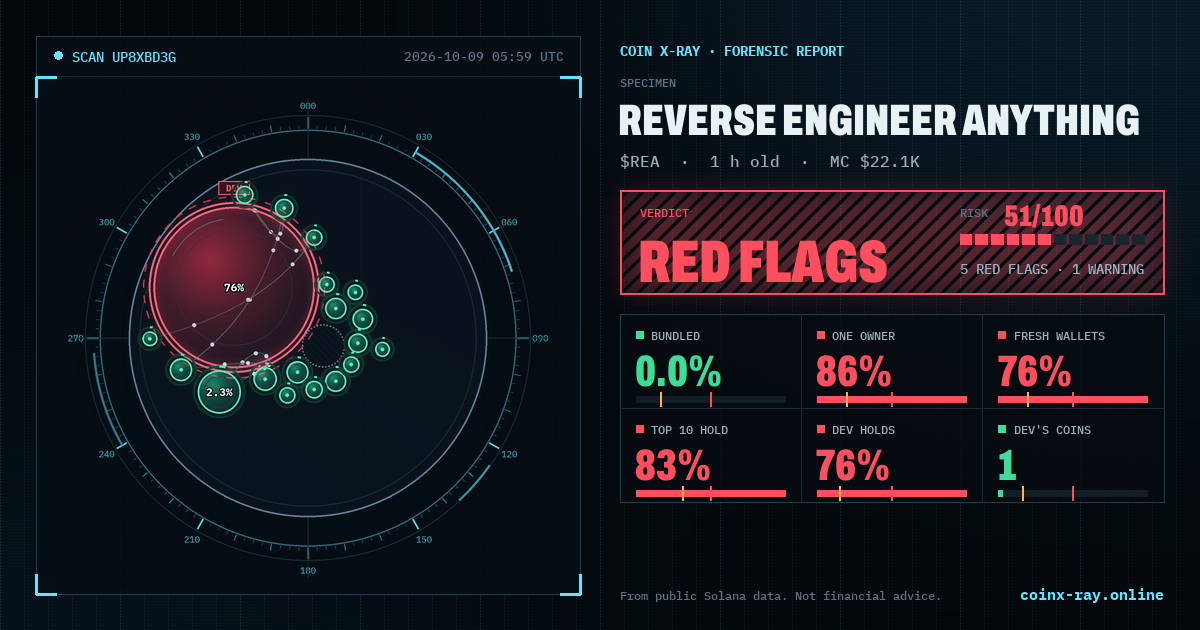Click the red indicator square beside ONE OWNER
Image resolution: width=1200 pixels, height=630 pixels.
click(821, 335)
